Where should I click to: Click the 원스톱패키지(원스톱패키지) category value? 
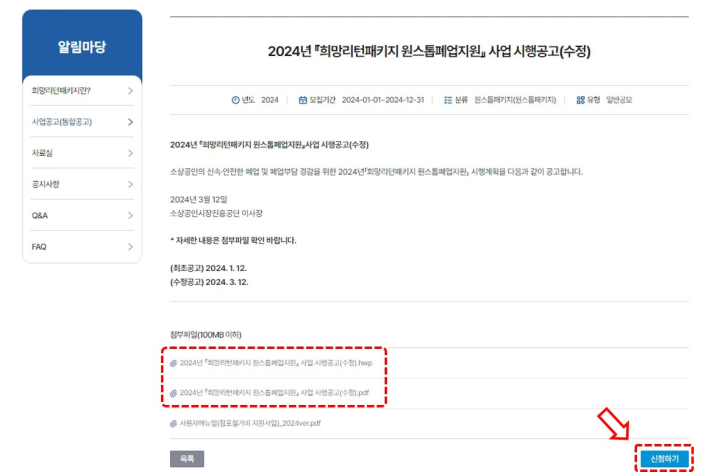(x=515, y=100)
